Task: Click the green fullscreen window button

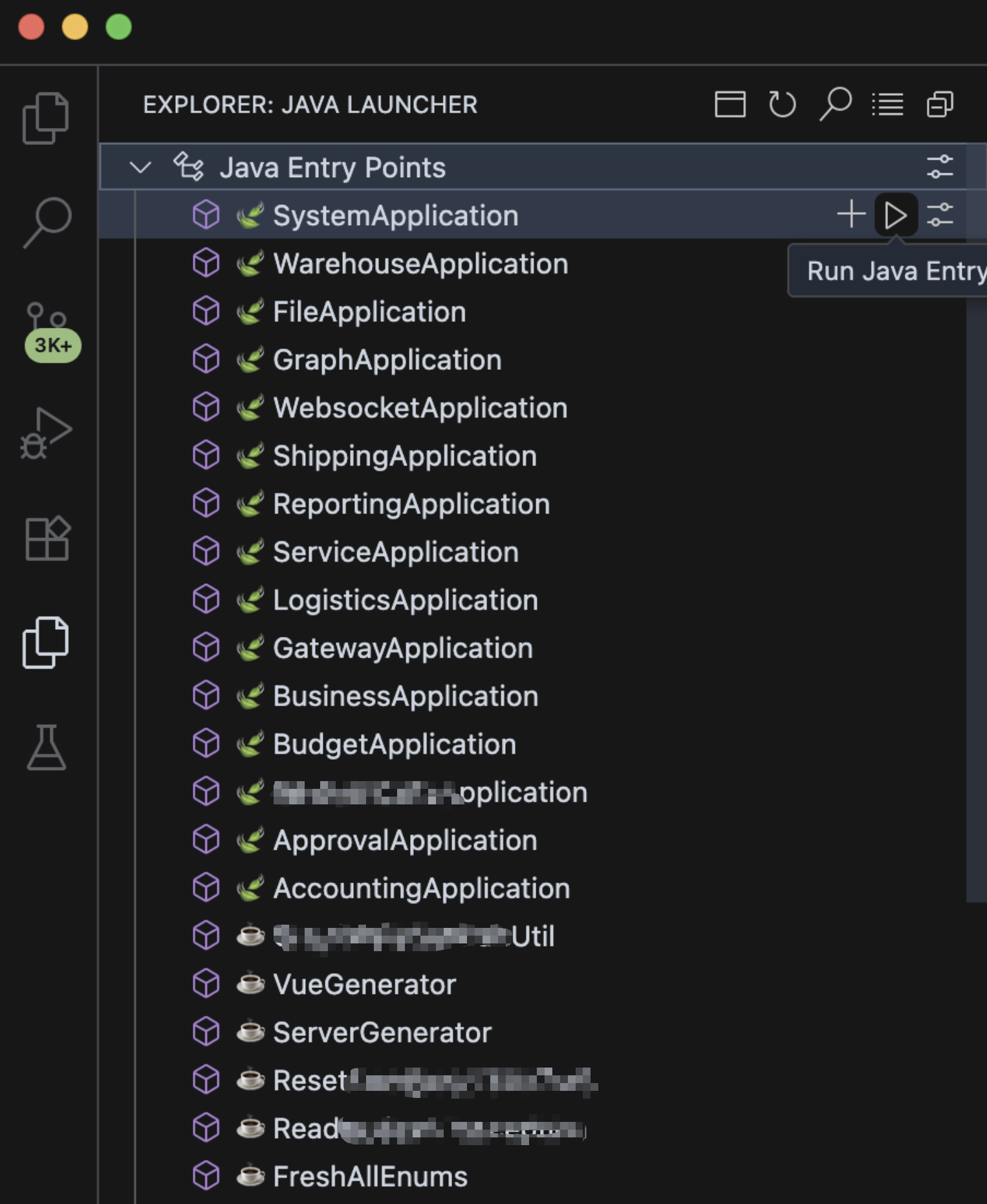Action: [118, 27]
